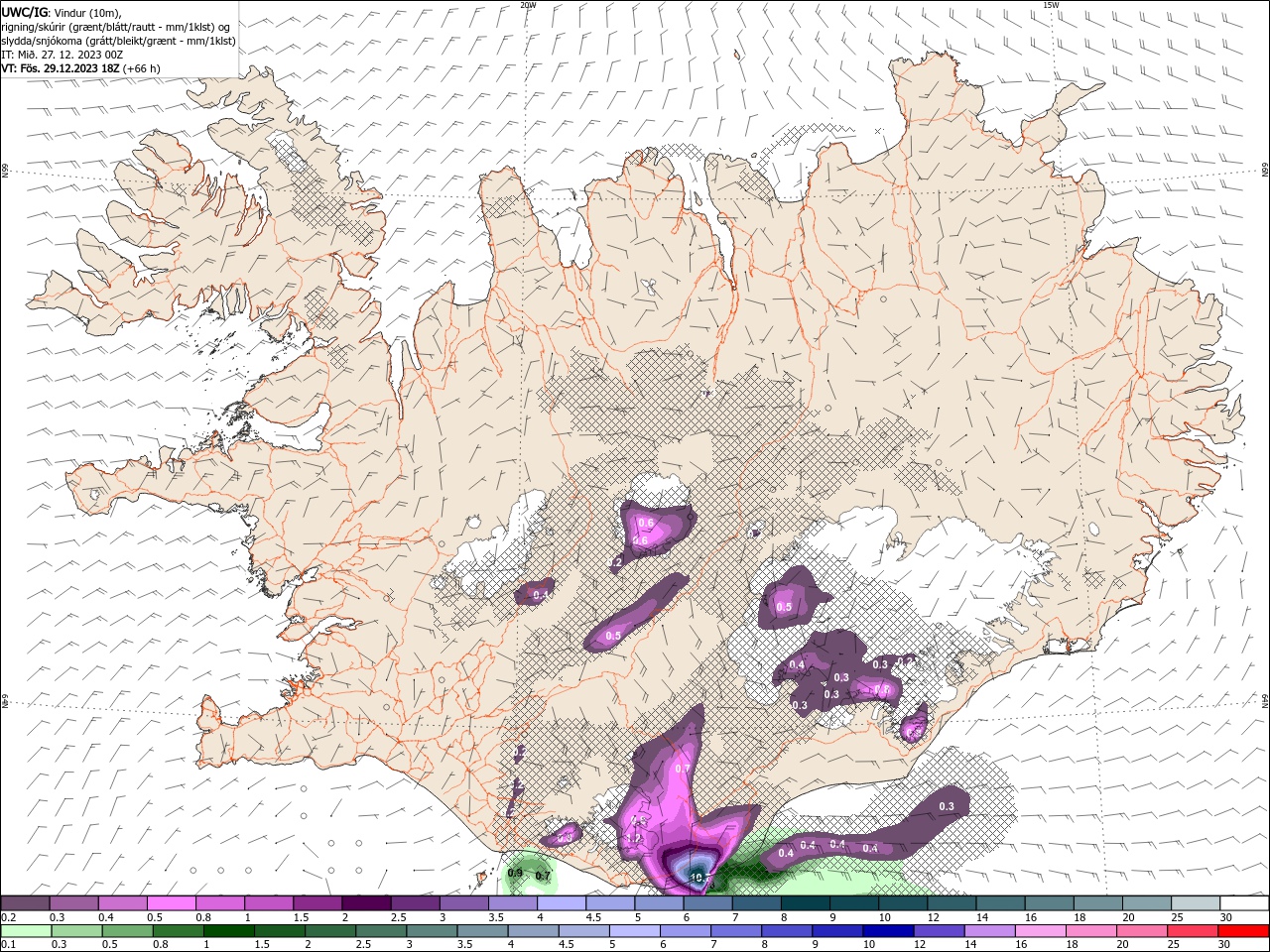Click the dark mauve 0.2 swatch in upper legend
This screenshot has width=1270, height=952.
25,903
